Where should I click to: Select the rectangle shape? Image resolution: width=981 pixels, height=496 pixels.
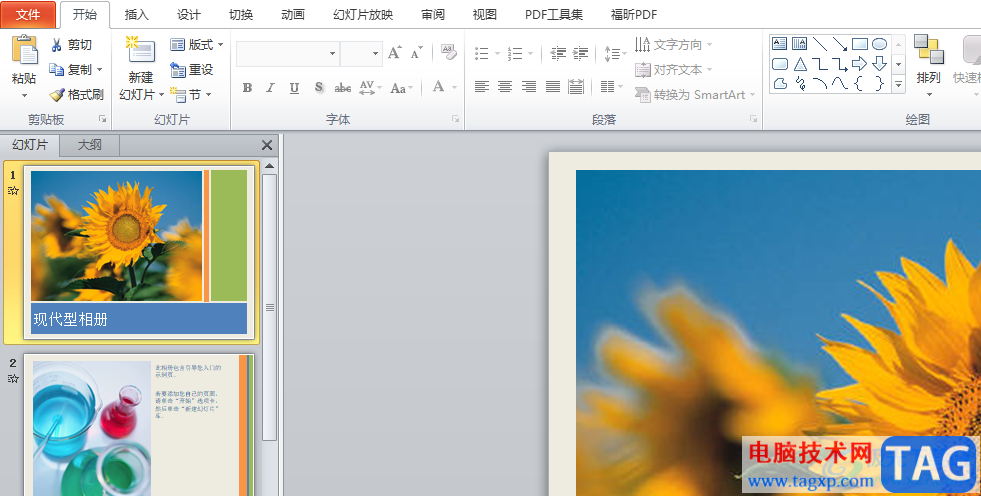coord(860,44)
